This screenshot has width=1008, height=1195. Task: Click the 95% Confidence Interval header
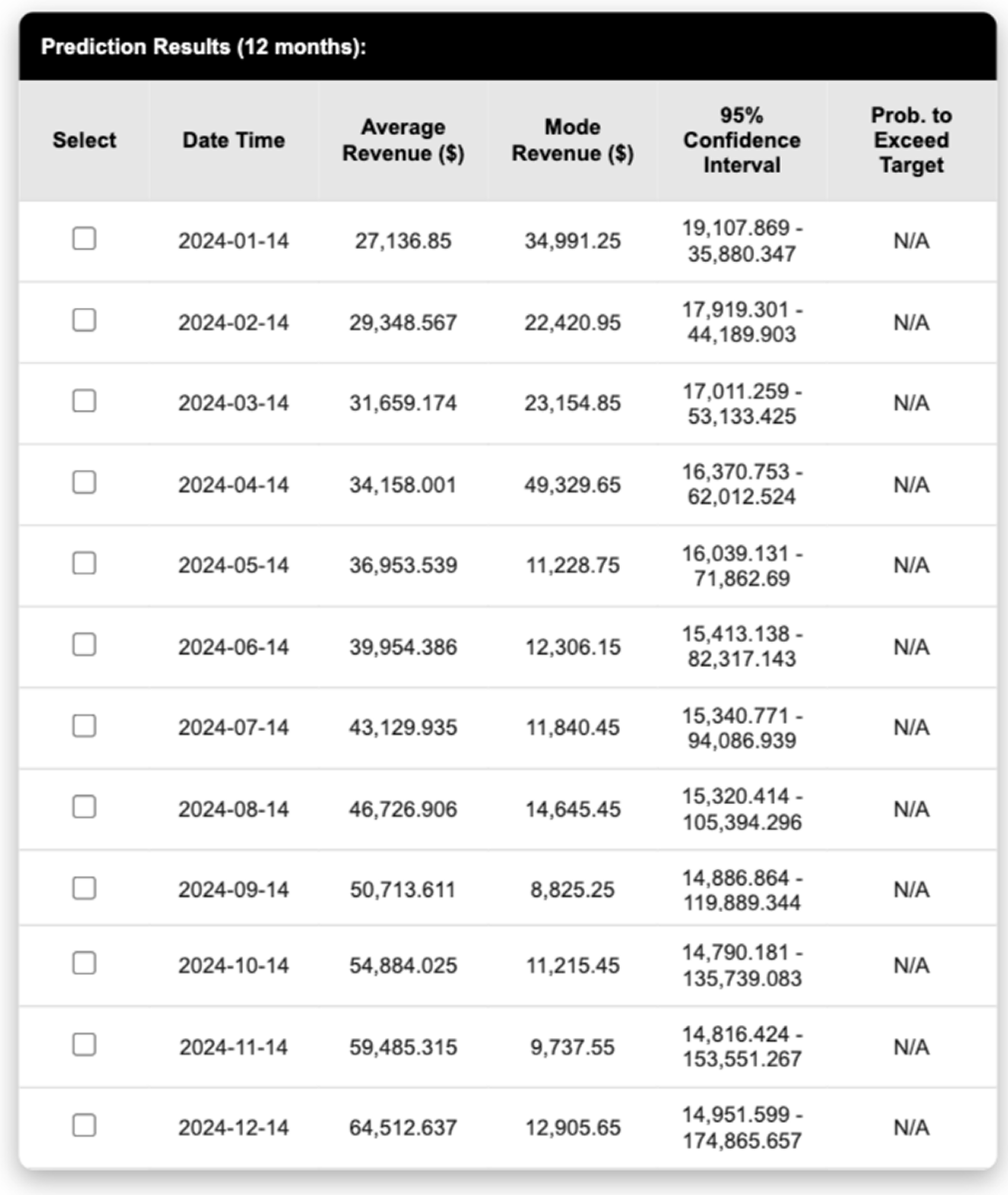point(742,141)
